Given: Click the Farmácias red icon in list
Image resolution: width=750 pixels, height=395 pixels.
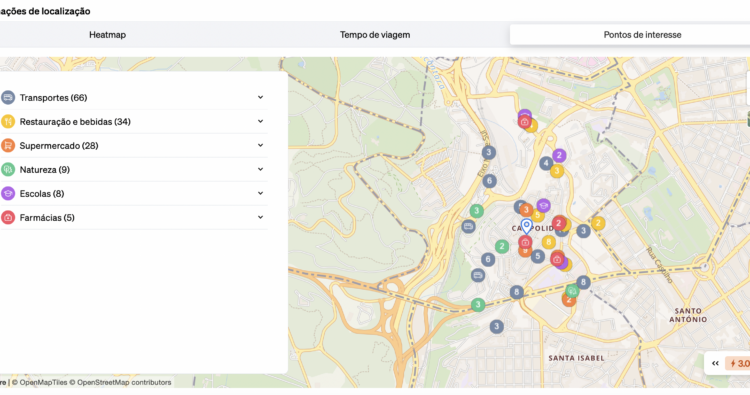Looking at the screenshot, I should click(8, 218).
